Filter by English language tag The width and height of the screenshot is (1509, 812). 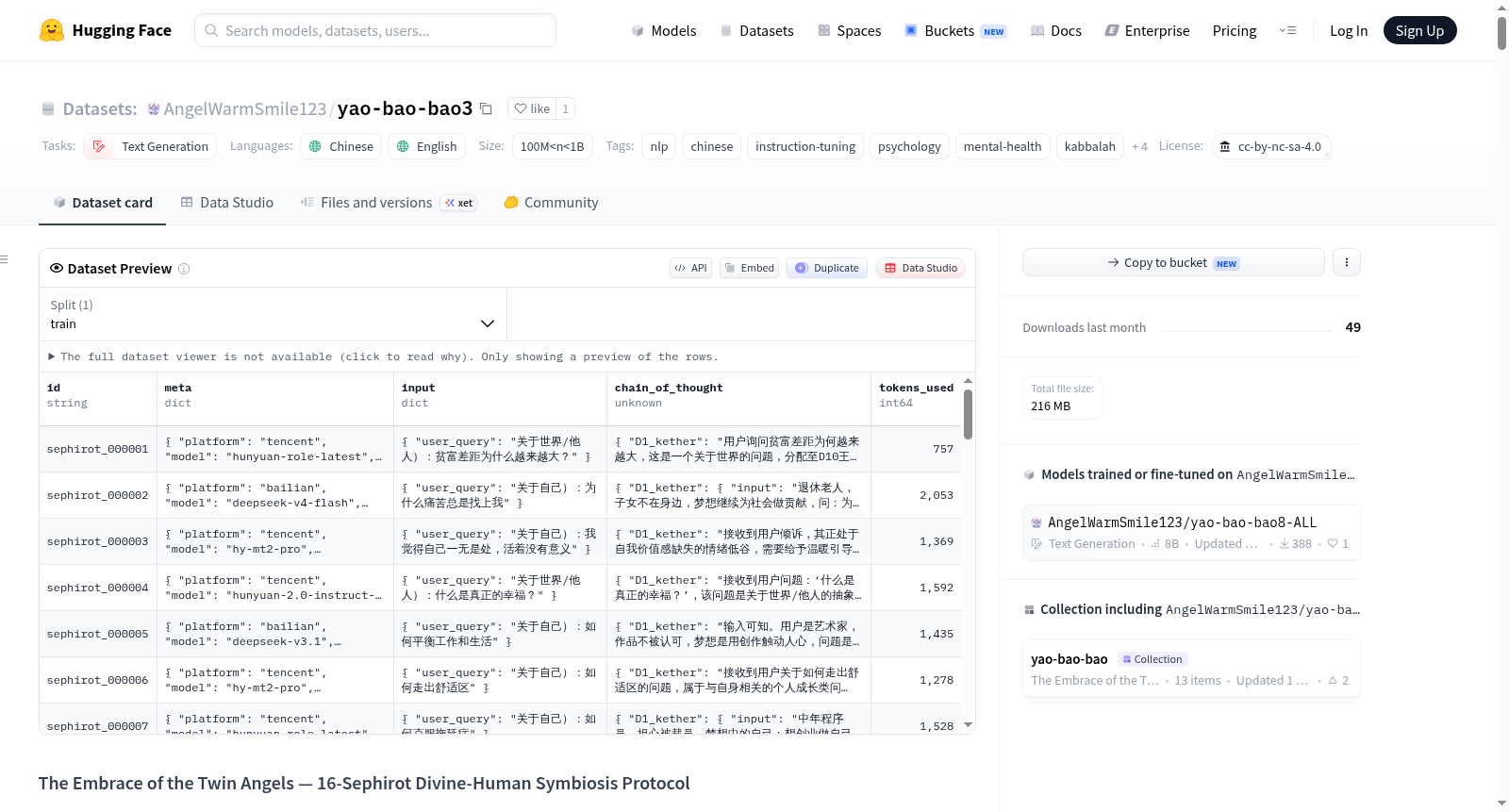tap(426, 146)
